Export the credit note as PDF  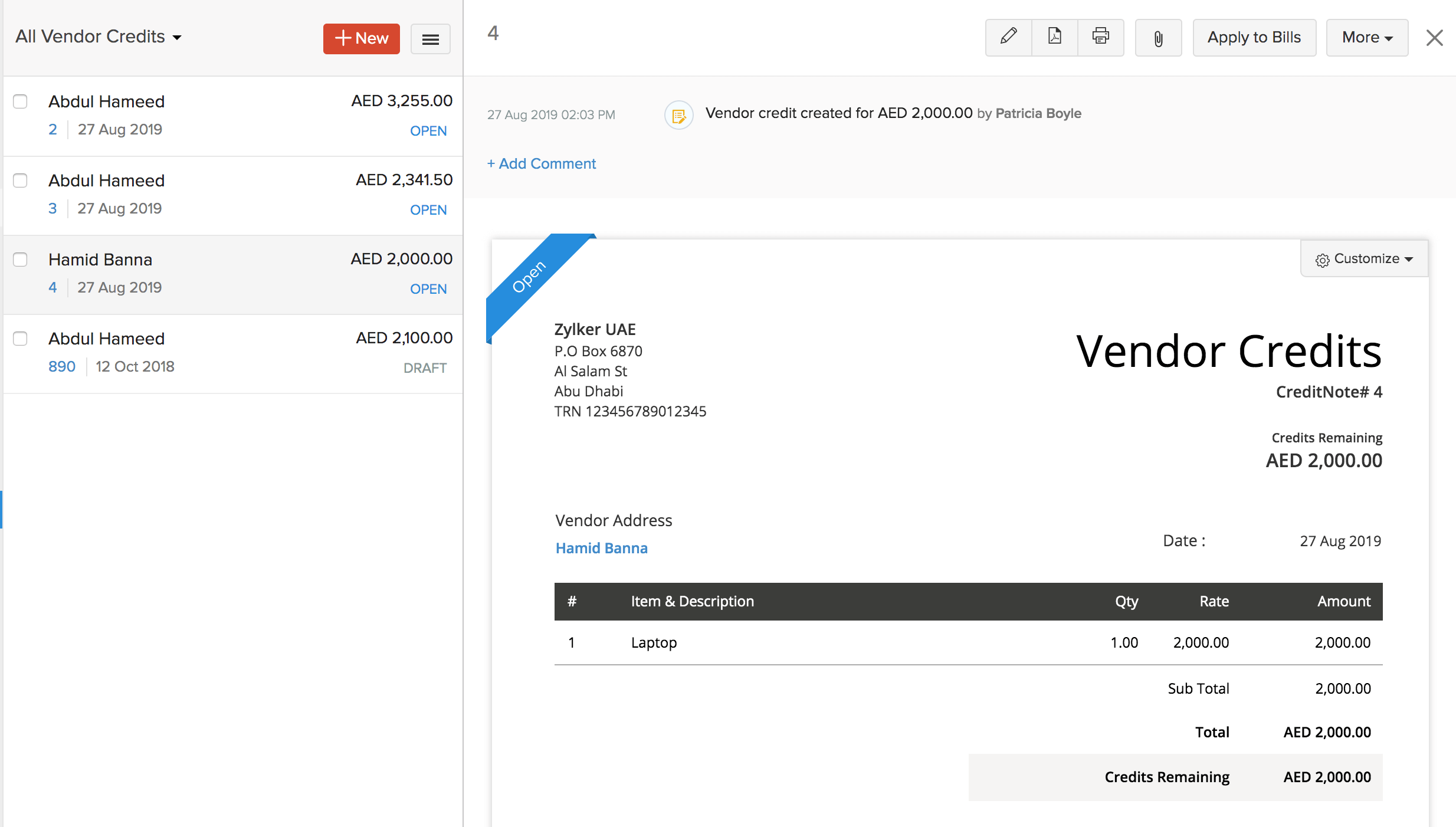(x=1054, y=37)
